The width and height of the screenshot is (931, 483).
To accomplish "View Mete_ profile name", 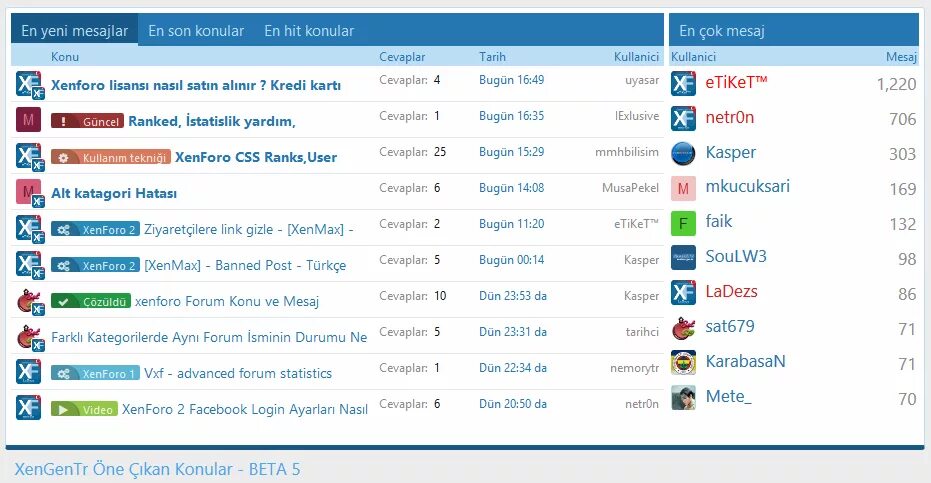I will (x=729, y=396).
